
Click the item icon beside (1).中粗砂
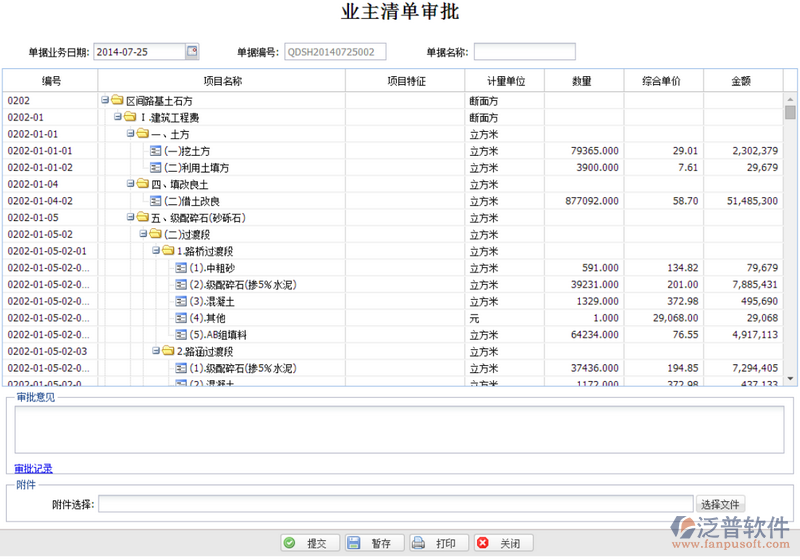coord(181,268)
